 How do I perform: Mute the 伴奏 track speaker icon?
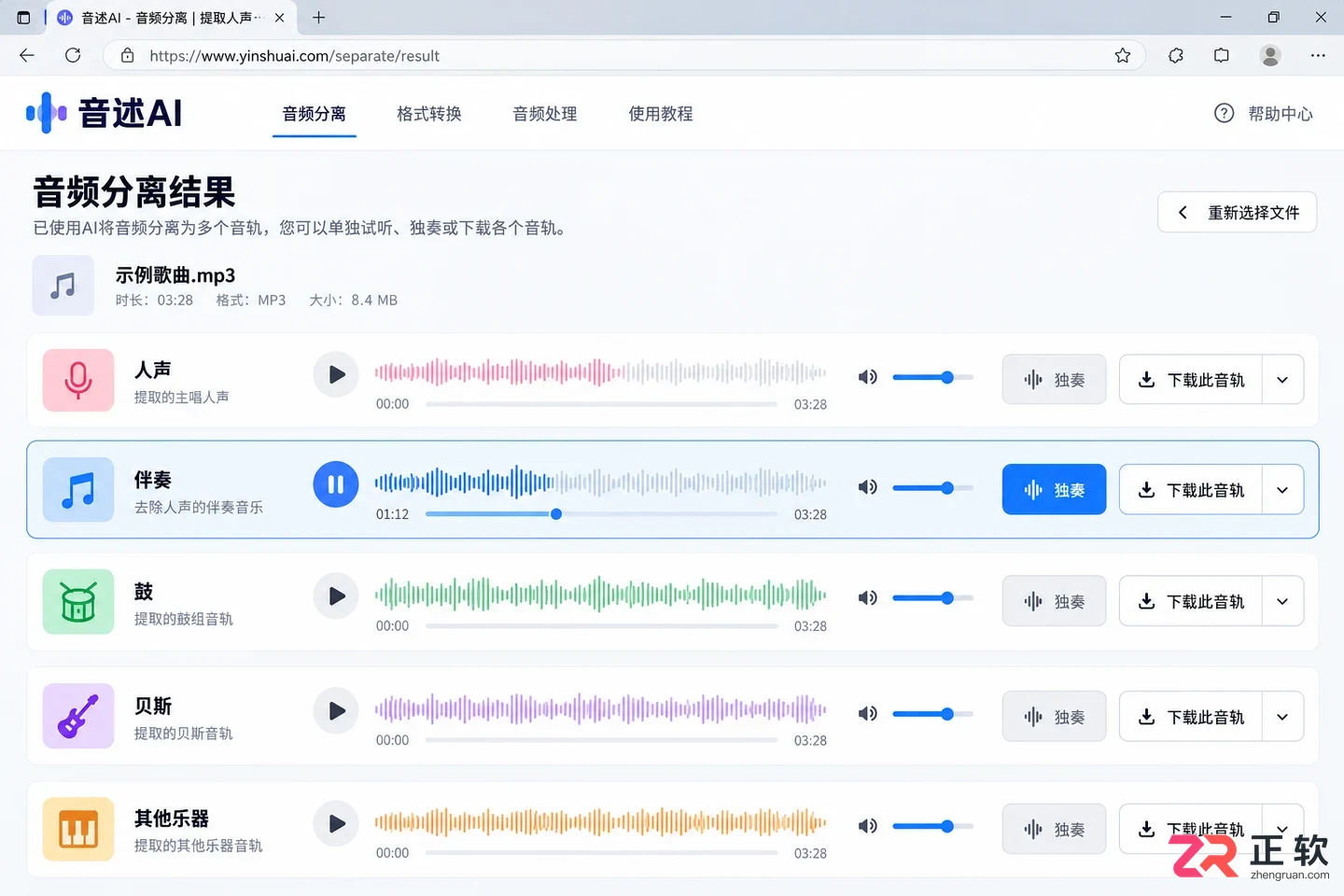868,487
